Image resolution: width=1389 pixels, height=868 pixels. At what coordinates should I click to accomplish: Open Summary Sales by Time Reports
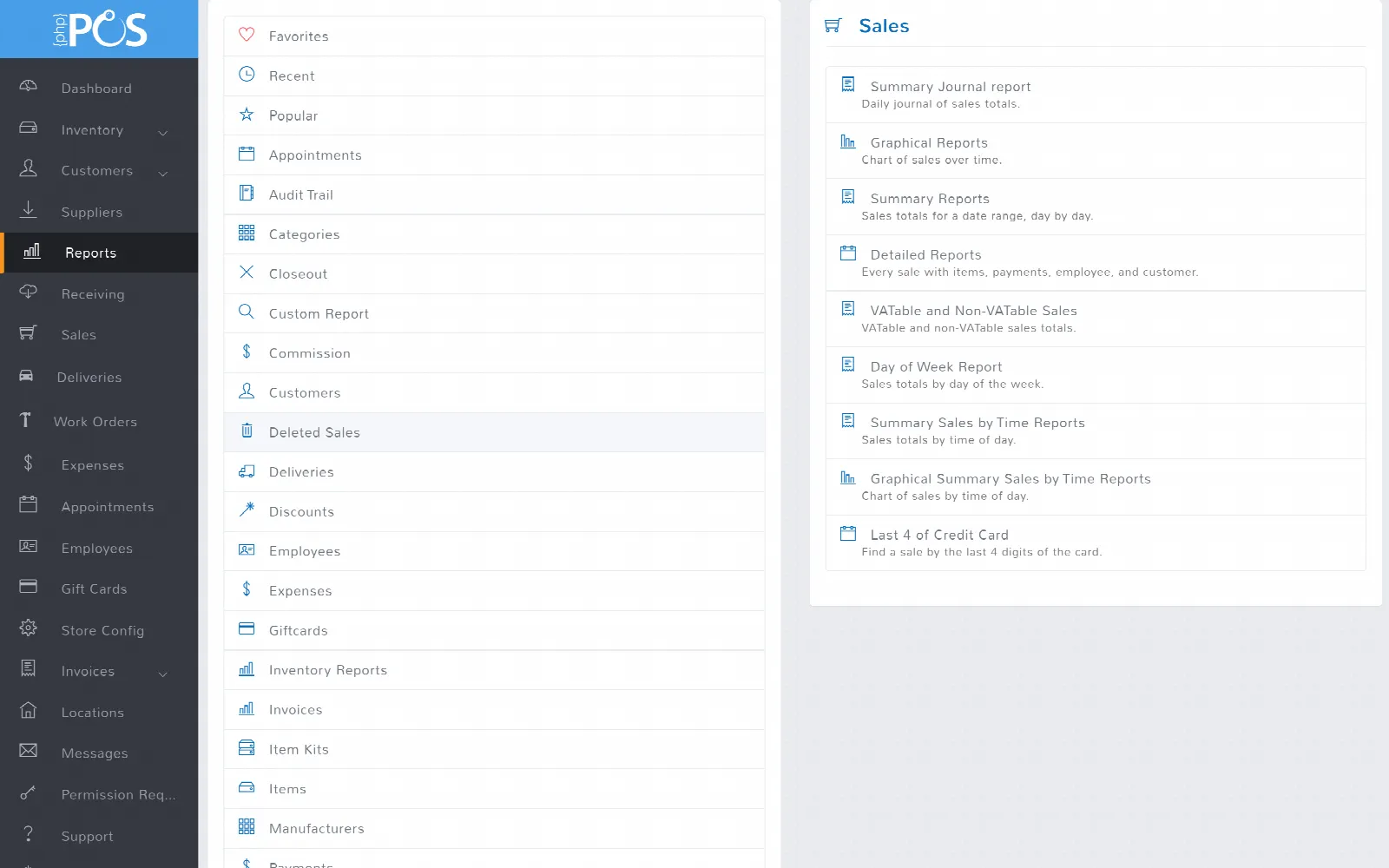pos(1096,431)
